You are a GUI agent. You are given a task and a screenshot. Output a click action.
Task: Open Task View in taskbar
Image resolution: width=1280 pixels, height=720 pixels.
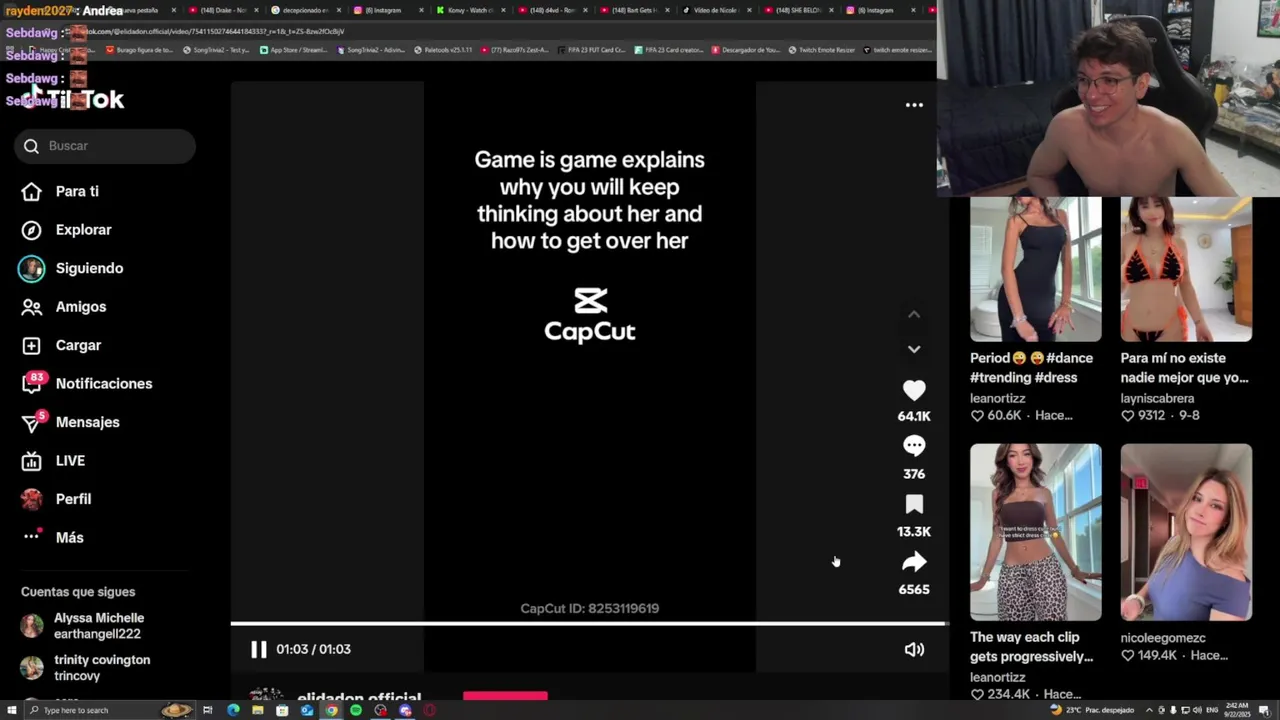[208, 710]
